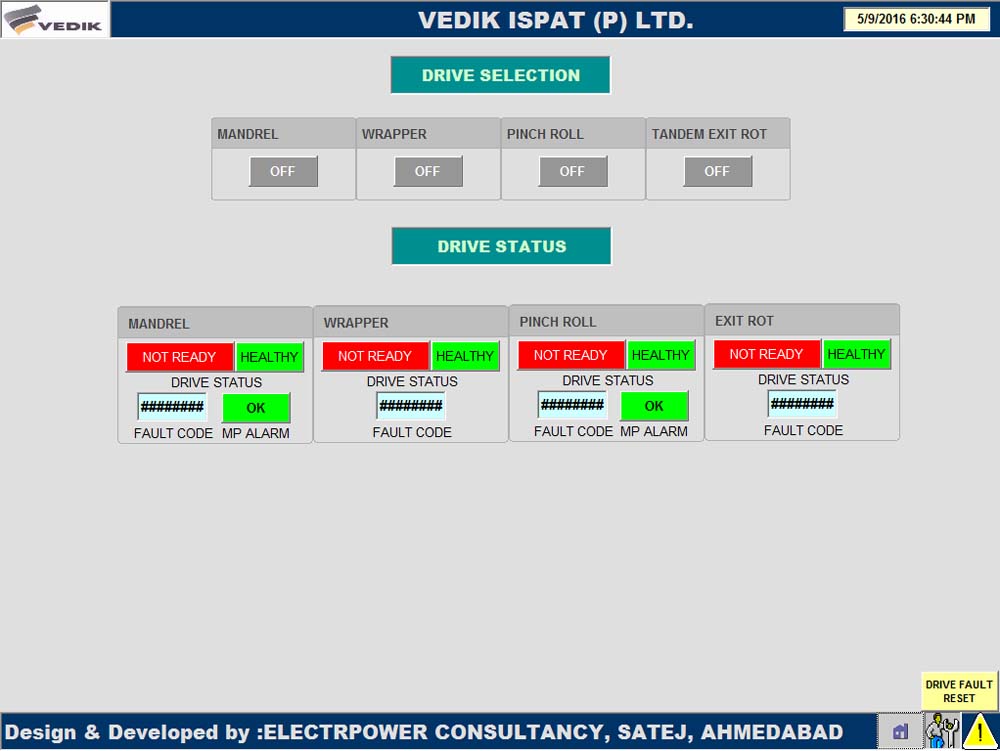Click the Wrapper FAULT CODE label
The image size is (1000, 751).
click(412, 432)
